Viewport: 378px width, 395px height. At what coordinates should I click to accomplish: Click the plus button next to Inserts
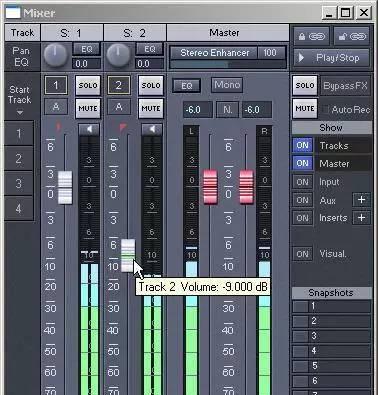click(361, 218)
